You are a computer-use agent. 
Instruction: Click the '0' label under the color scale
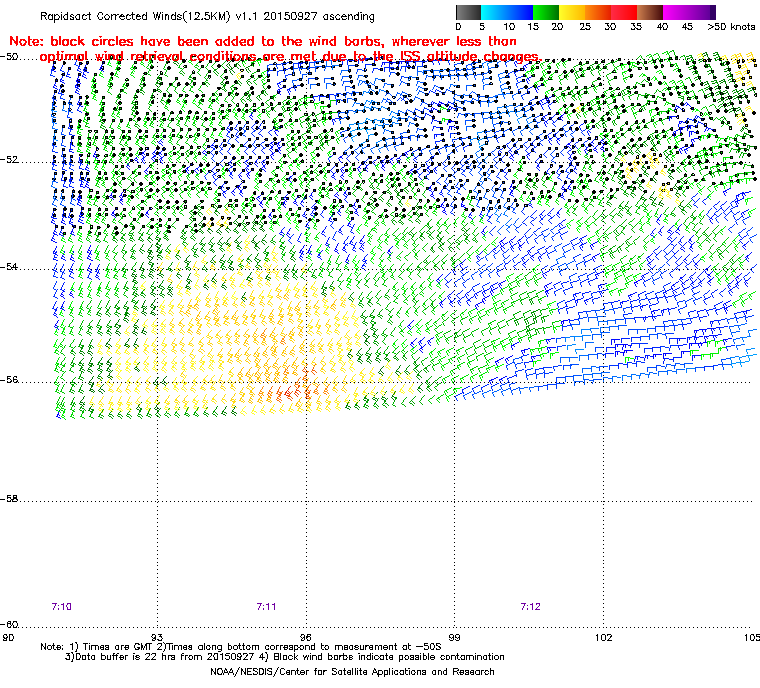pyautogui.click(x=459, y=27)
